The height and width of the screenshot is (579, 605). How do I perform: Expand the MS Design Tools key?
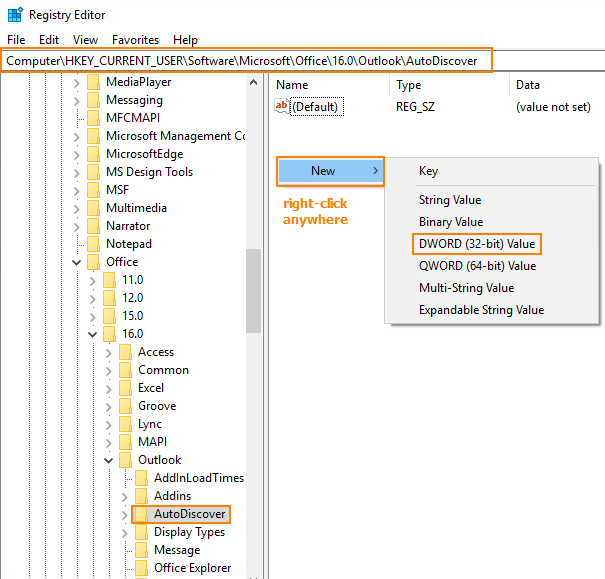point(76,173)
